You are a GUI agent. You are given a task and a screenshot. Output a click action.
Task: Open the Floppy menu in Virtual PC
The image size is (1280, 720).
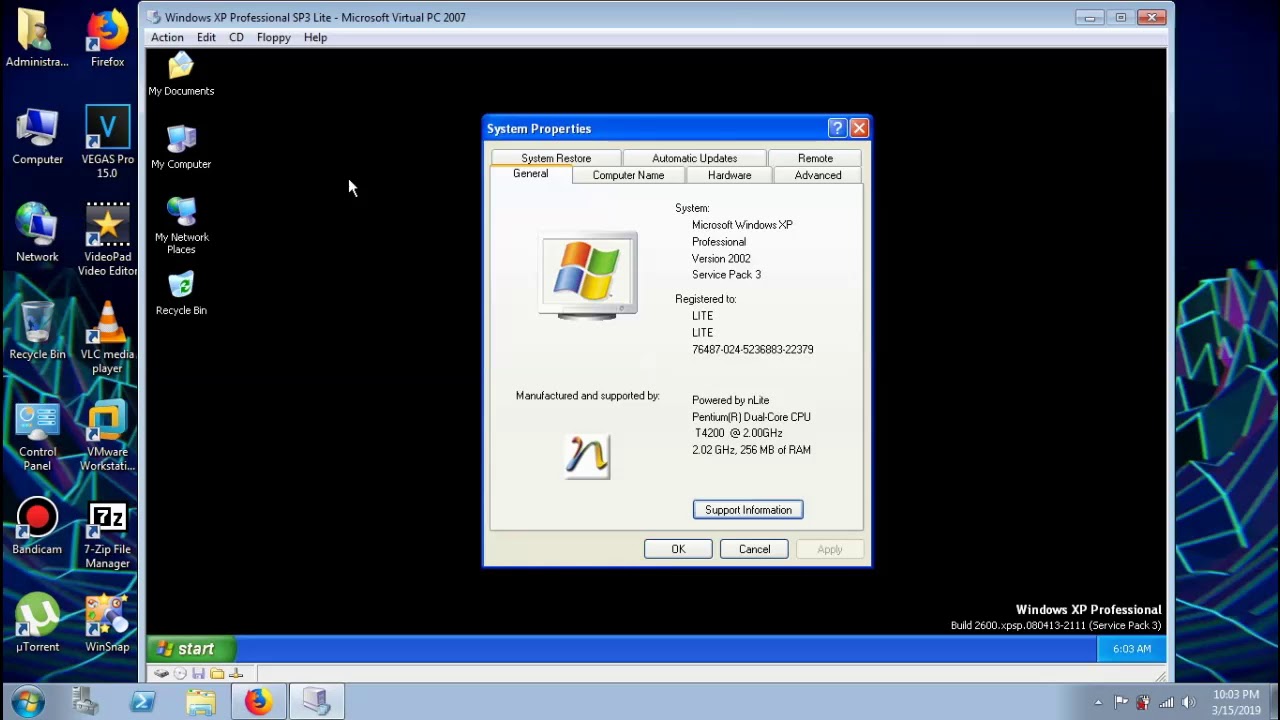tap(273, 37)
